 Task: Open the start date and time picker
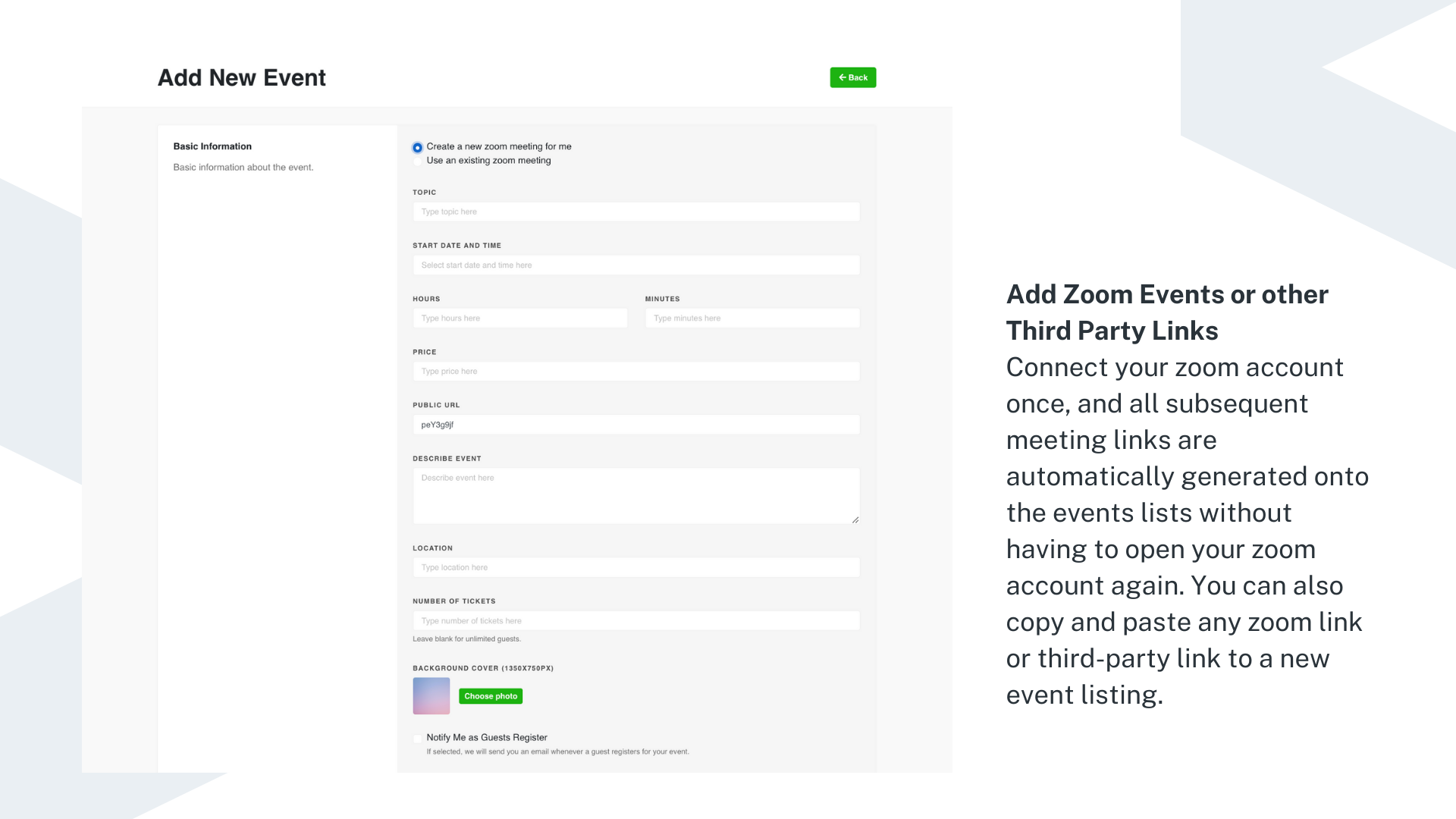pyautogui.click(x=635, y=265)
